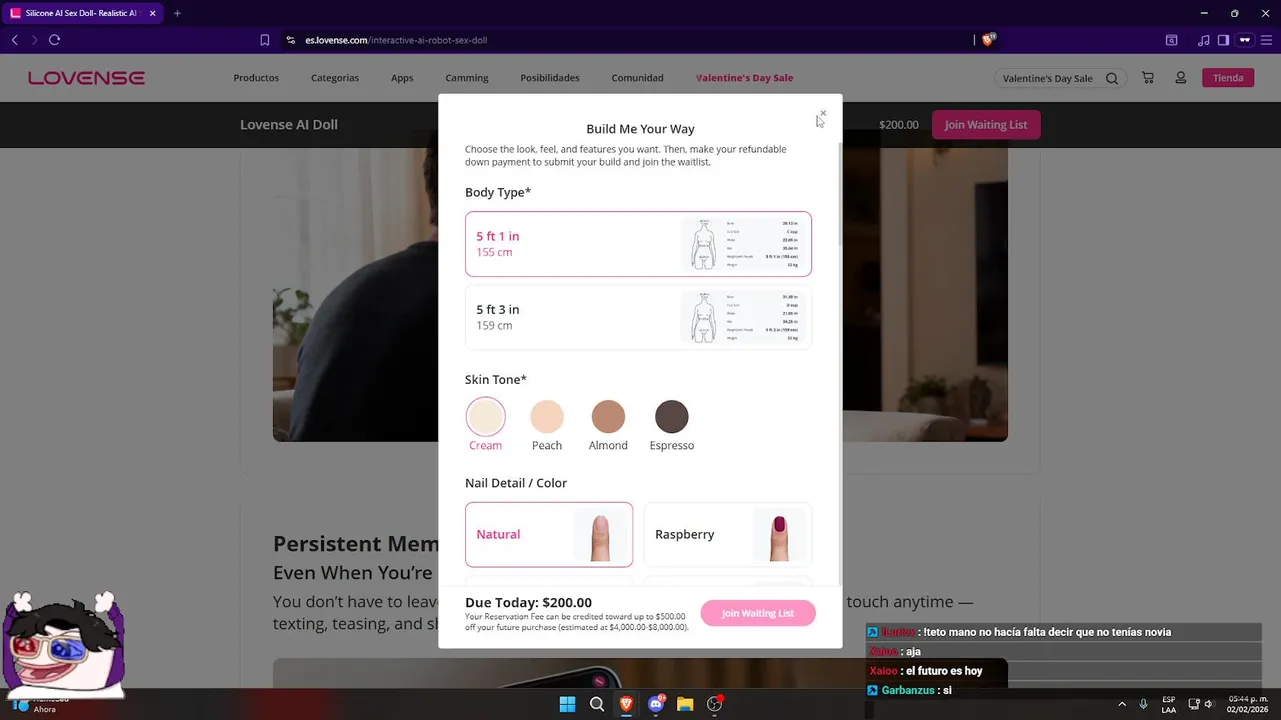Click the Build Me Your Way heading
1281x720 pixels.
pyautogui.click(x=640, y=129)
